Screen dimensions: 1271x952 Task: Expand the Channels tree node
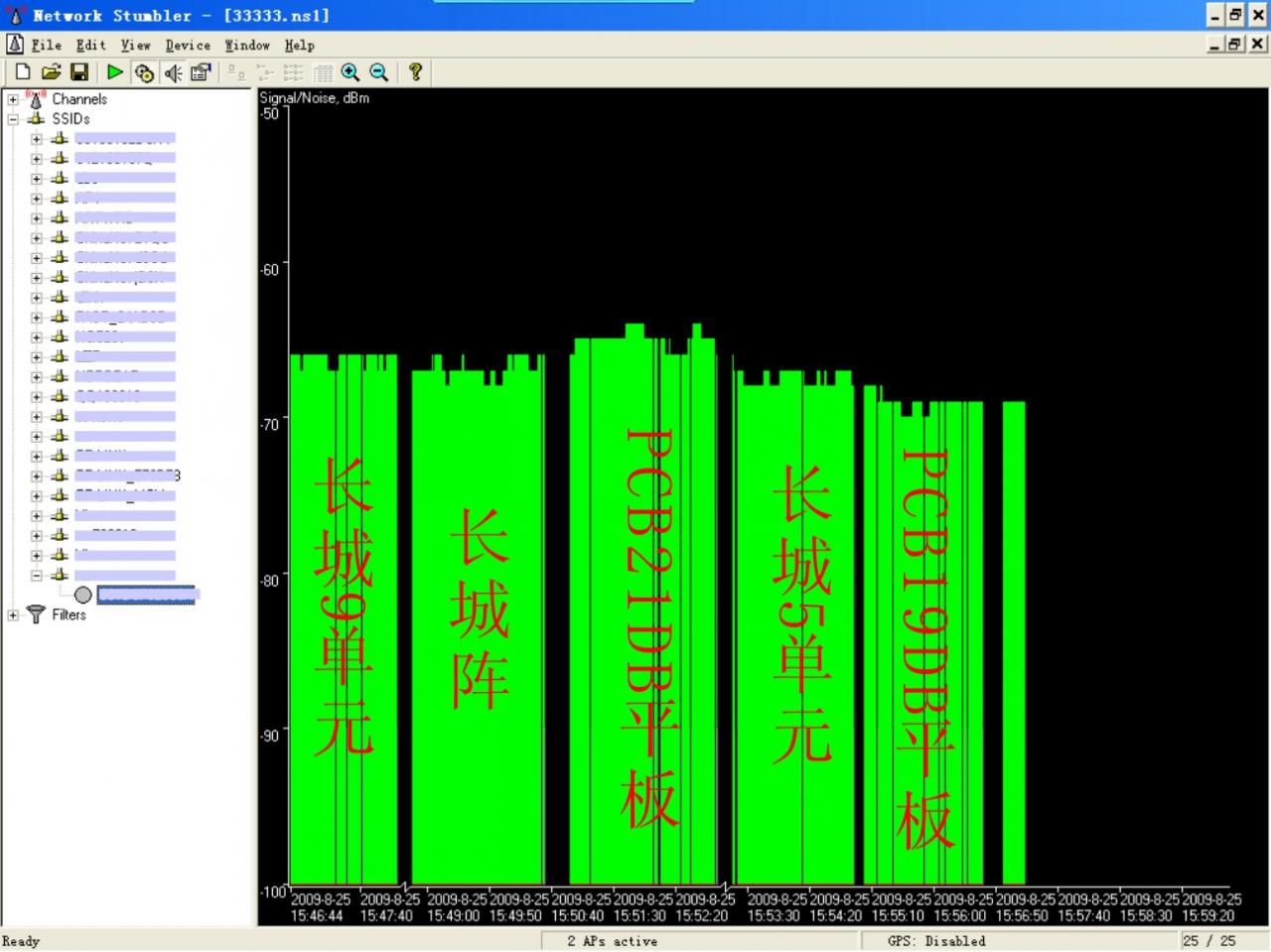[x=13, y=99]
